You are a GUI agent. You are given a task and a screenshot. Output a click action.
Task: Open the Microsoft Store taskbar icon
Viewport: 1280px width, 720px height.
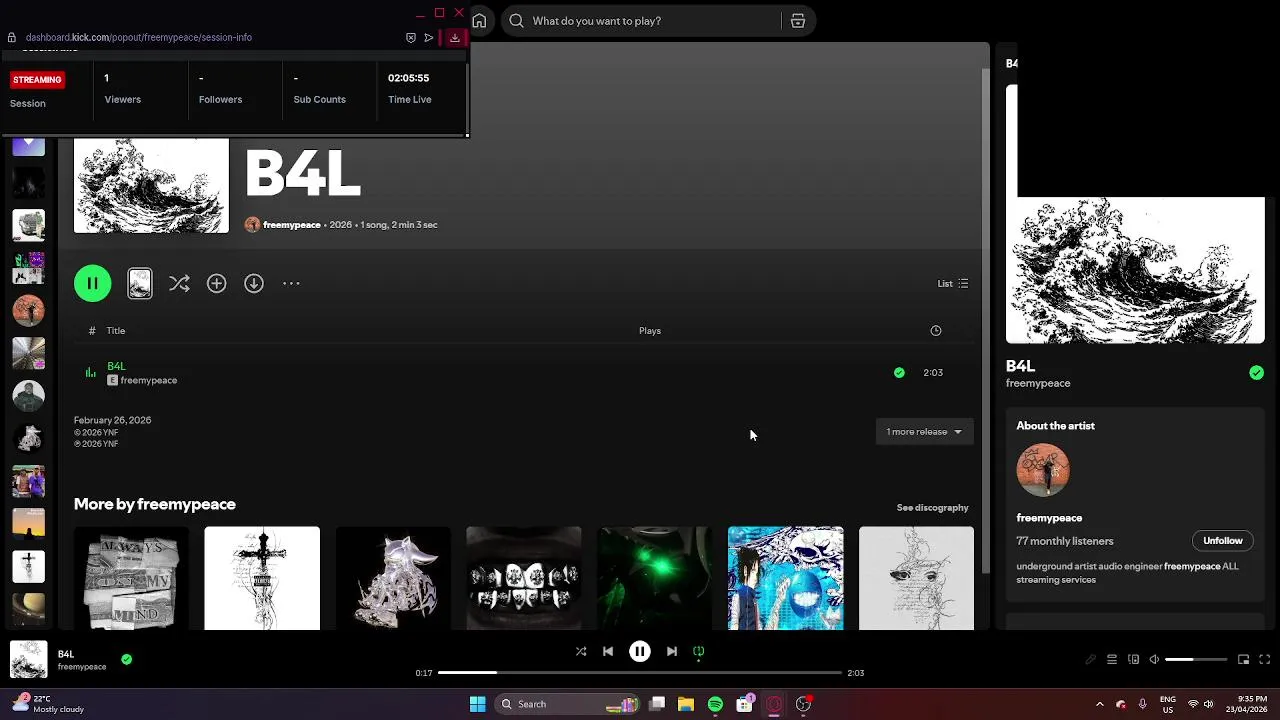745,705
